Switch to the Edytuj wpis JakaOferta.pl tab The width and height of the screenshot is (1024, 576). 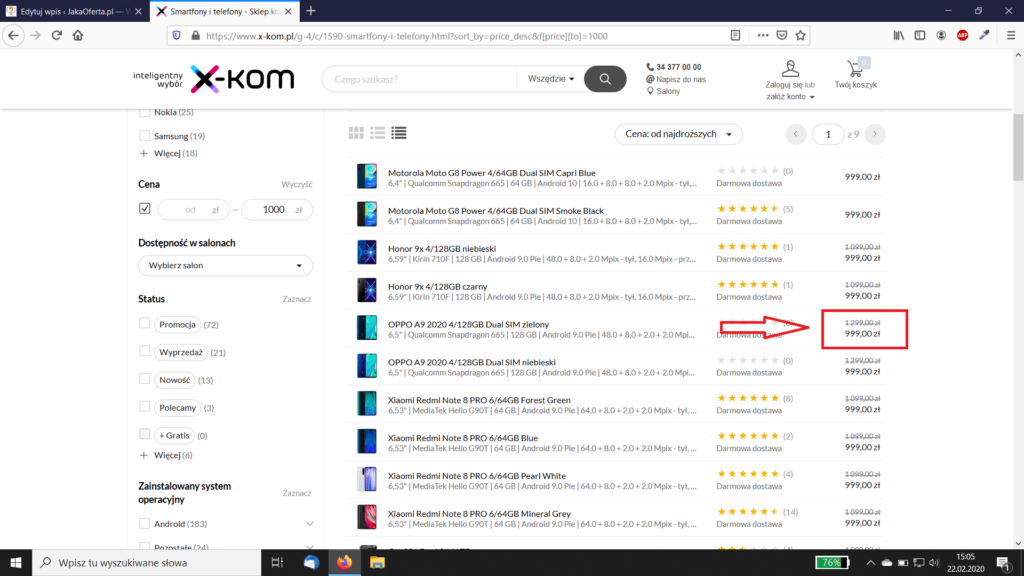click(x=73, y=11)
